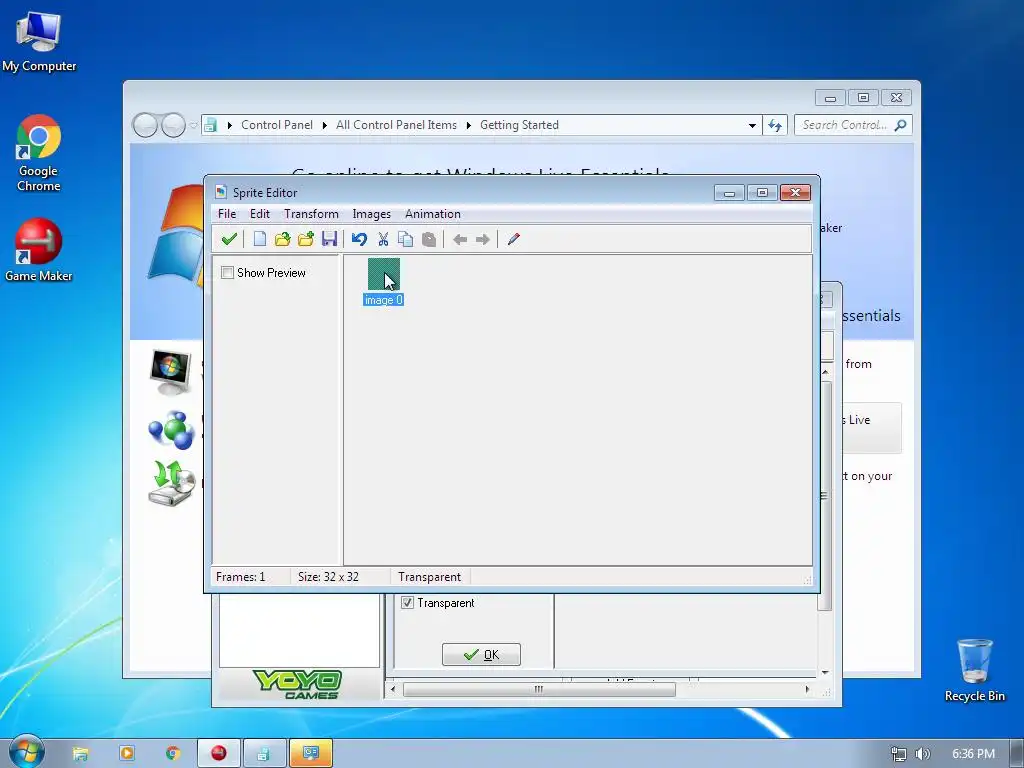Viewport: 1024px width, 768px height.
Task: Save sprite with the floppy disk icon
Action: point(329,239)
